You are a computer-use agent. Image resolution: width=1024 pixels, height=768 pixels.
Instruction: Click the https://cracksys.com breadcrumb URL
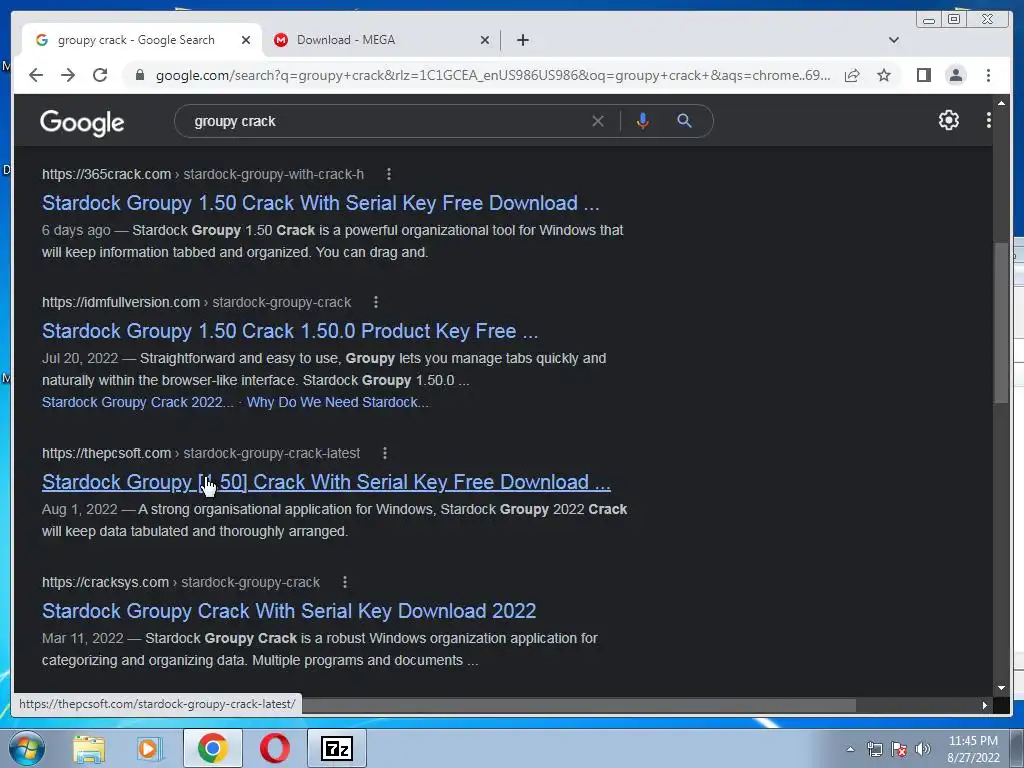(x=105, y=582)
